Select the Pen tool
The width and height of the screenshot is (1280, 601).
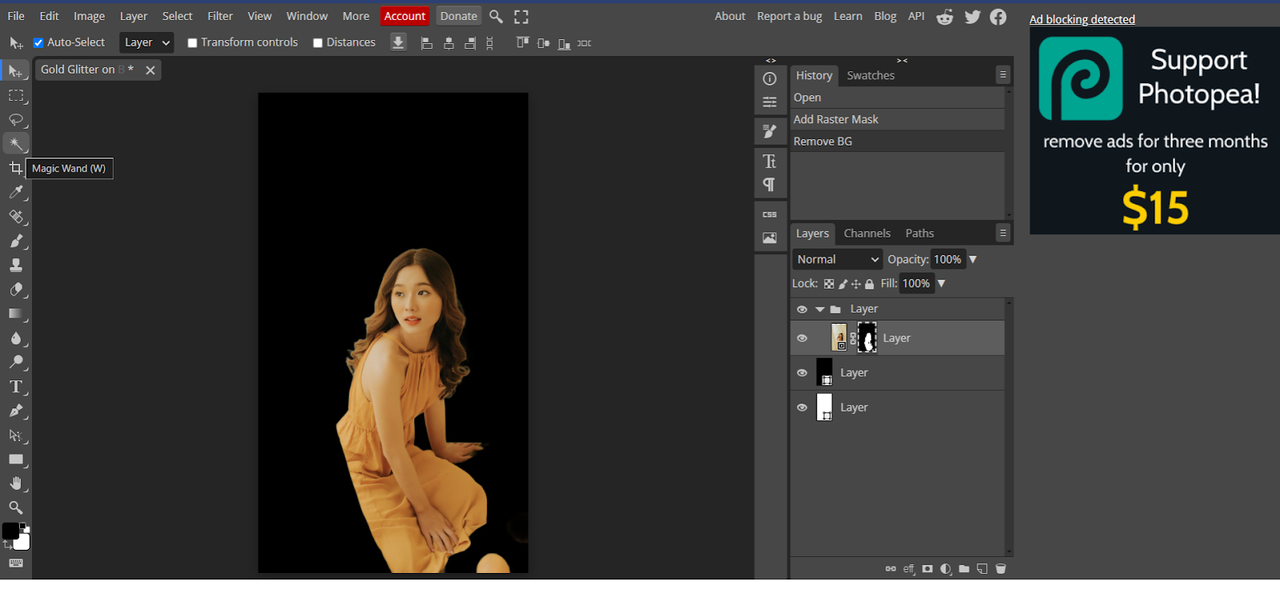click(16, 411)
